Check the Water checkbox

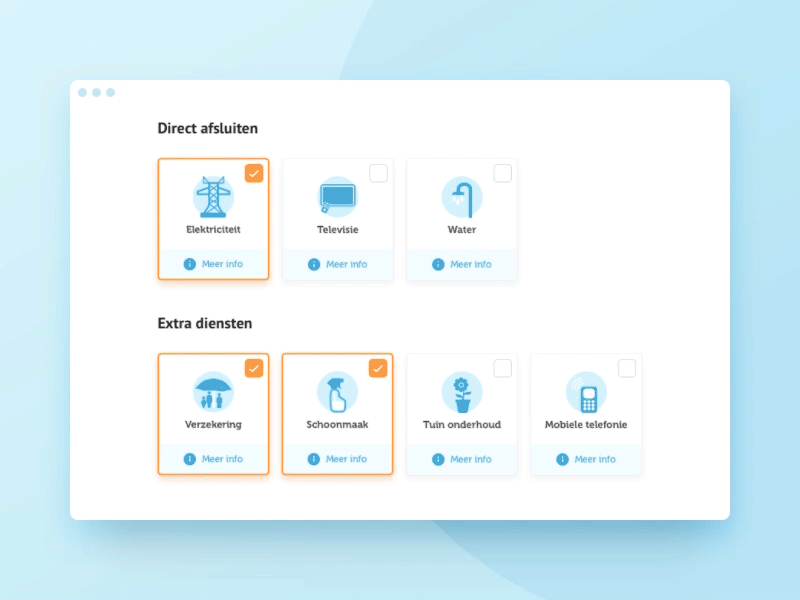point(502,173)
